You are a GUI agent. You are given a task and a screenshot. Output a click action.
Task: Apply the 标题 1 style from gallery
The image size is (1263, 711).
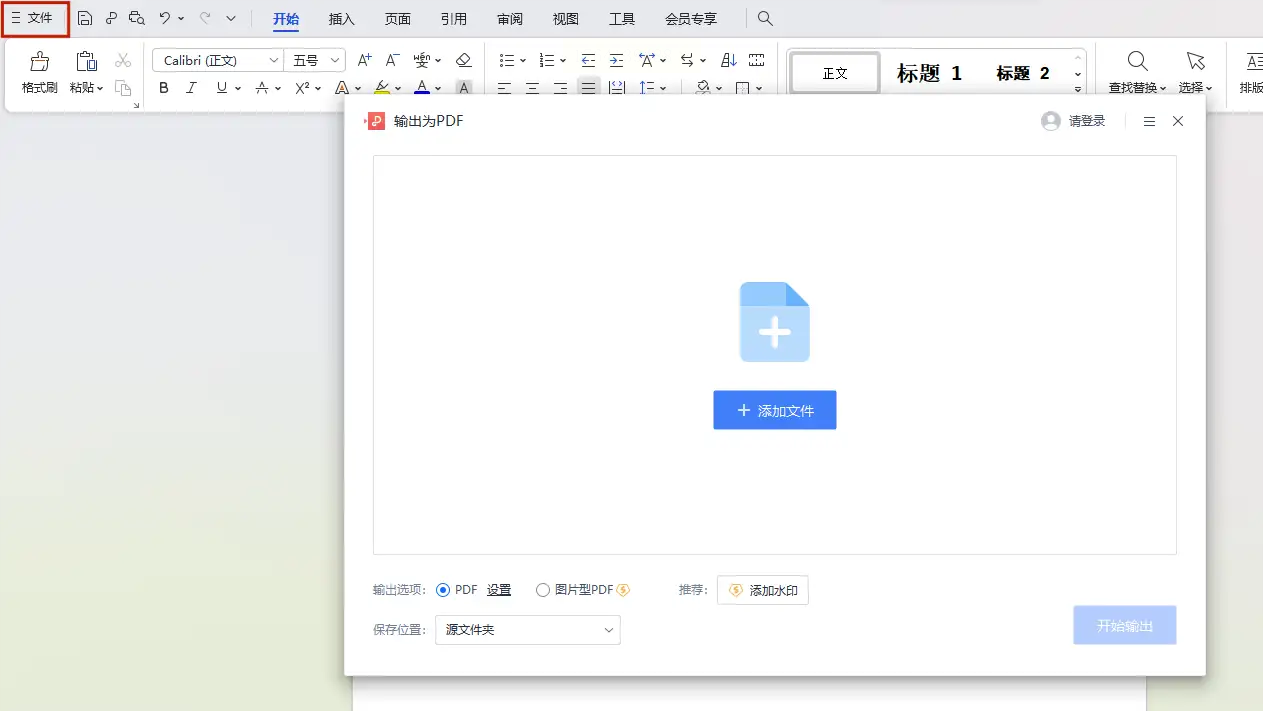click(929, 73)
